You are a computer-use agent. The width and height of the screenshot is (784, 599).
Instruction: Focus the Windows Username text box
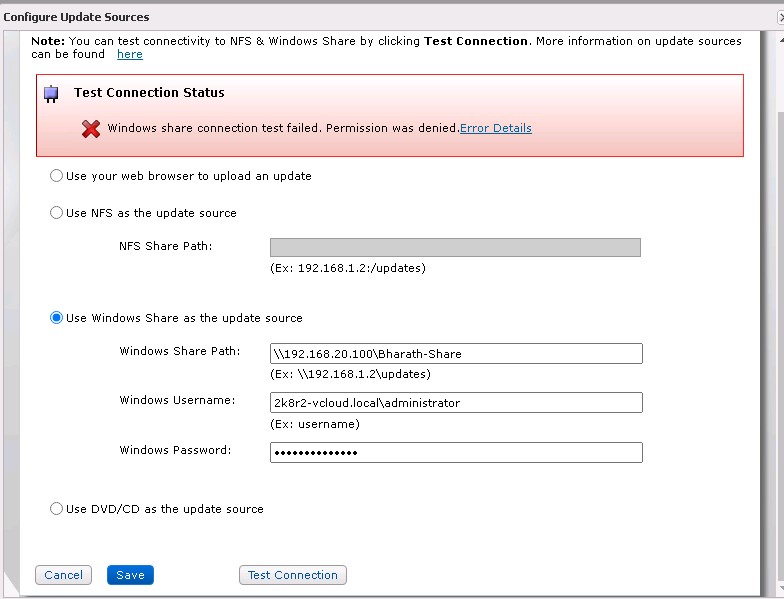click(456, 403)
